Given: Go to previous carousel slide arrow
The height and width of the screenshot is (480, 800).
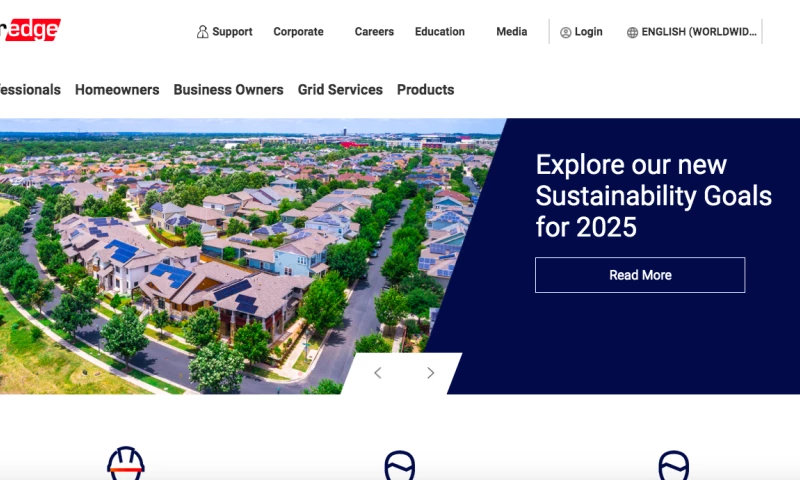Looking at the screenshot, I should 378,373.
